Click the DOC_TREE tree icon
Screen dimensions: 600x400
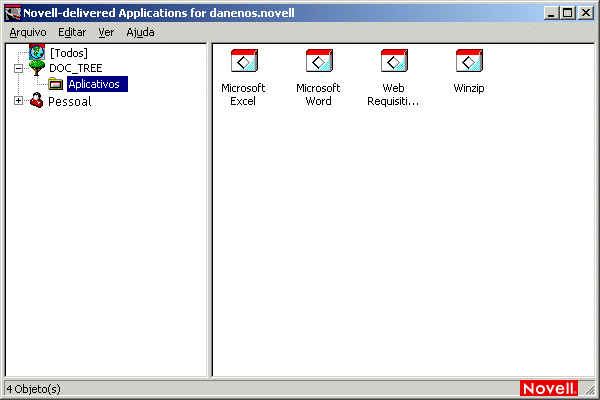[37, 68]
